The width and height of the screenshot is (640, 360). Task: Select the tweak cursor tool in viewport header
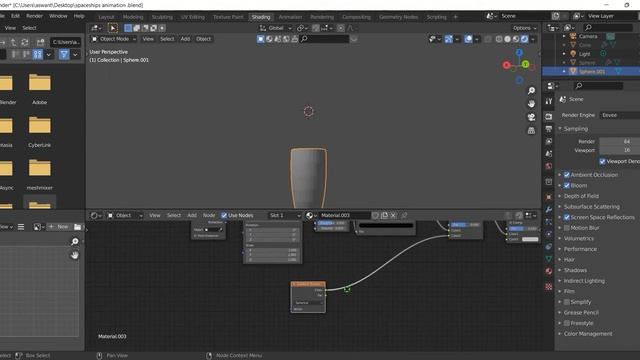tap(113, 28)
